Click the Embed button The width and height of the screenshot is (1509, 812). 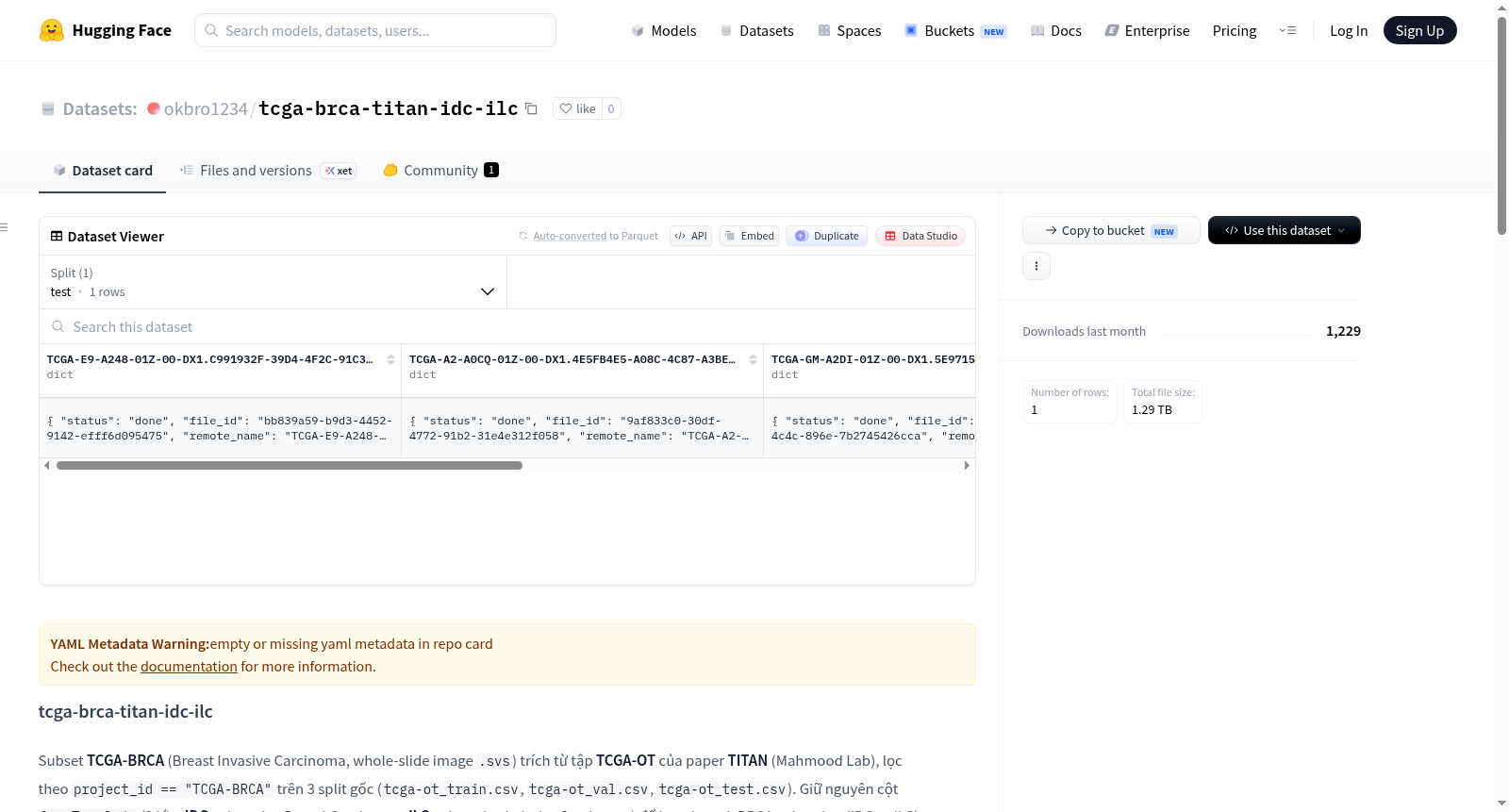(x=749, y=236)
